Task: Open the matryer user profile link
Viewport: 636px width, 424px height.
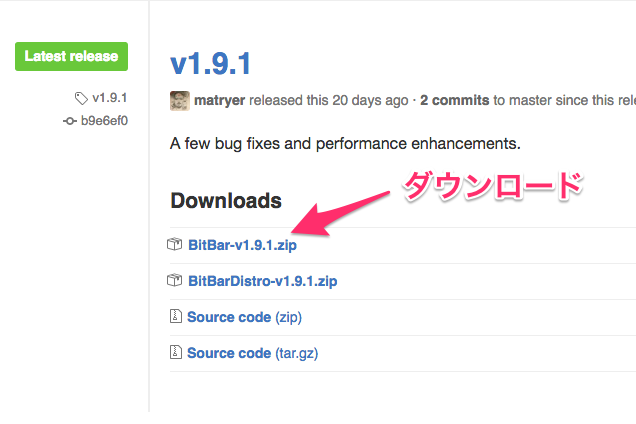Action: point(219,100)
